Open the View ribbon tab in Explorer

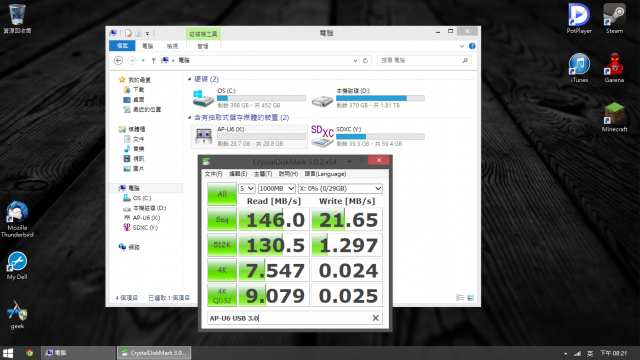[172, 46]
